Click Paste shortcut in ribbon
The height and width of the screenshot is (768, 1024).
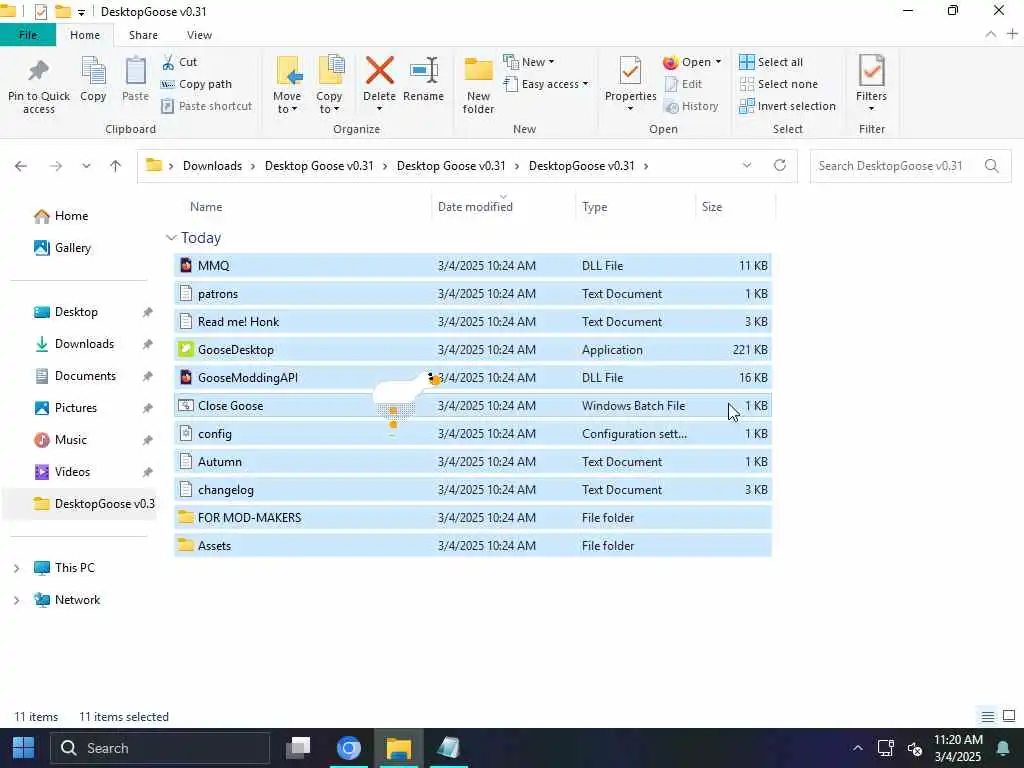coord(206,106)
